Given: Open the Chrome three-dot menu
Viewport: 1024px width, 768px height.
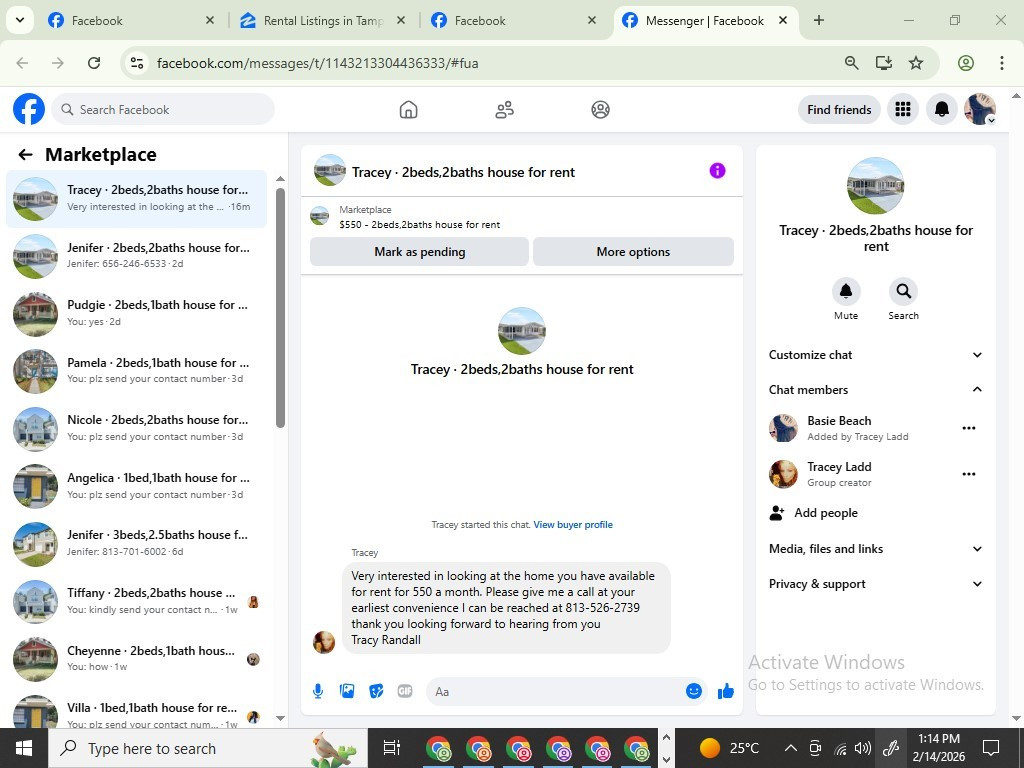Looking at the screenshot, I should pos(1001,63).
